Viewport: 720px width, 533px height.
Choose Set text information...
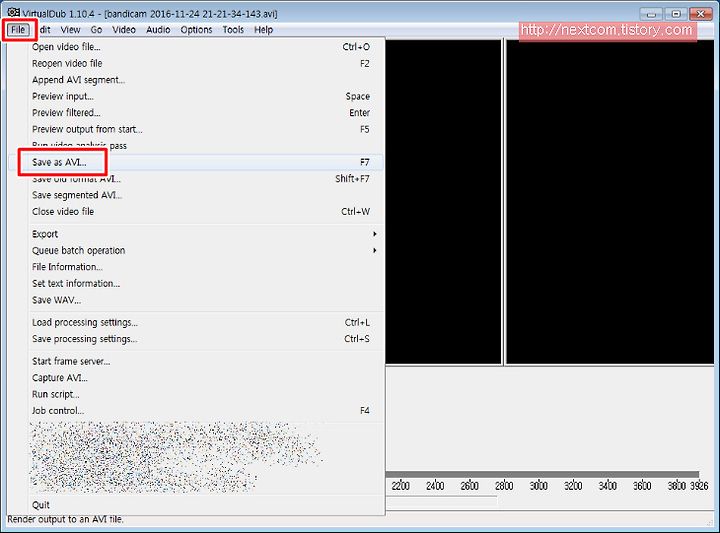(196, 284)
